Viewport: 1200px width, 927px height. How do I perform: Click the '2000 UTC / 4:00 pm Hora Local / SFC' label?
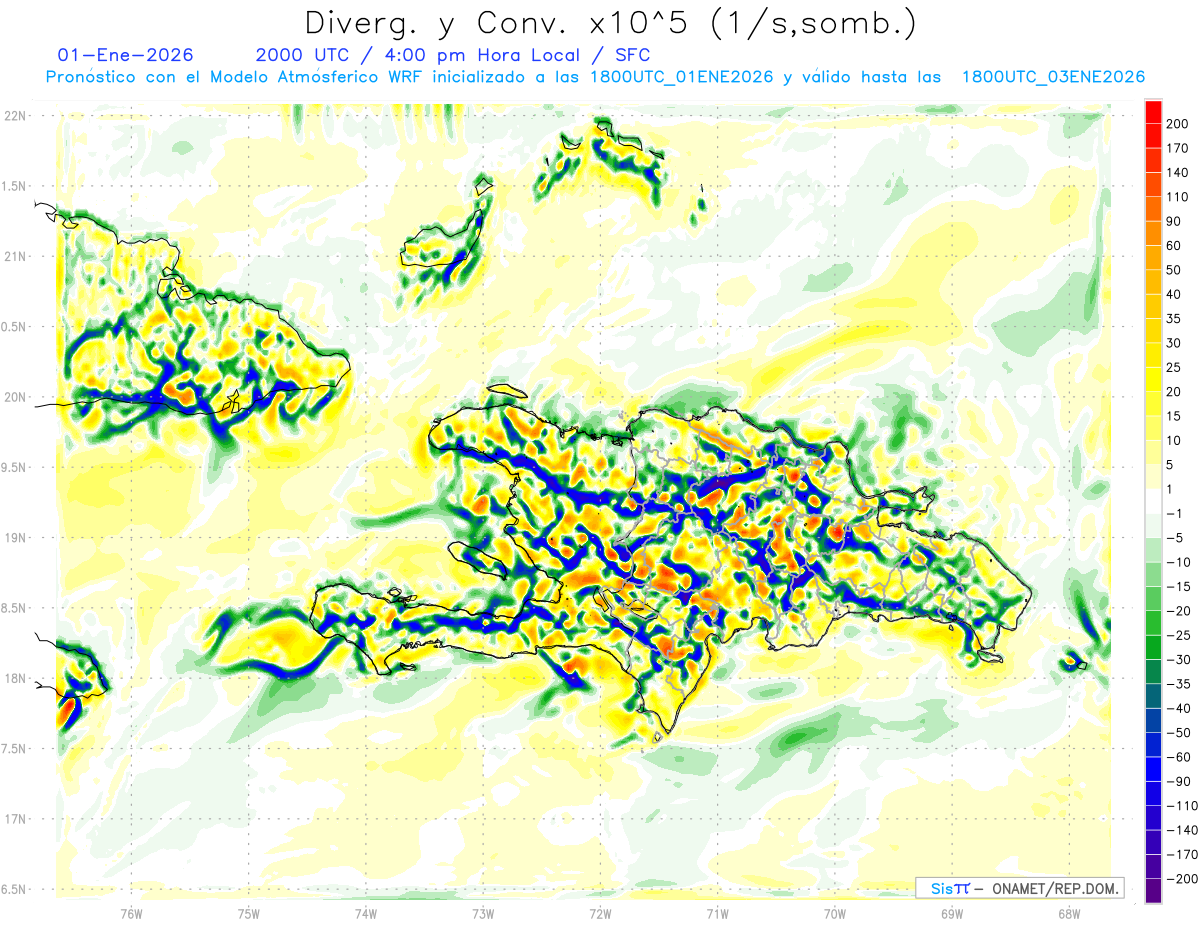point(452,55)
